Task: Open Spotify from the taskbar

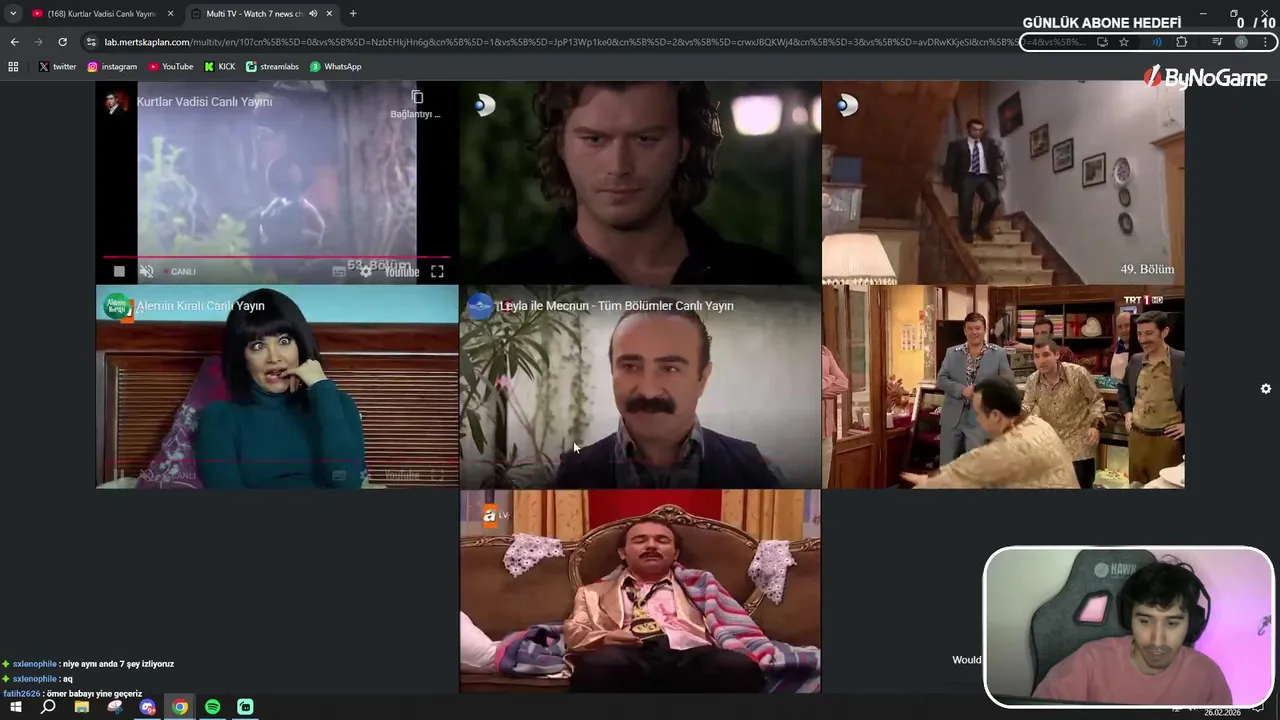Action: 212,707
